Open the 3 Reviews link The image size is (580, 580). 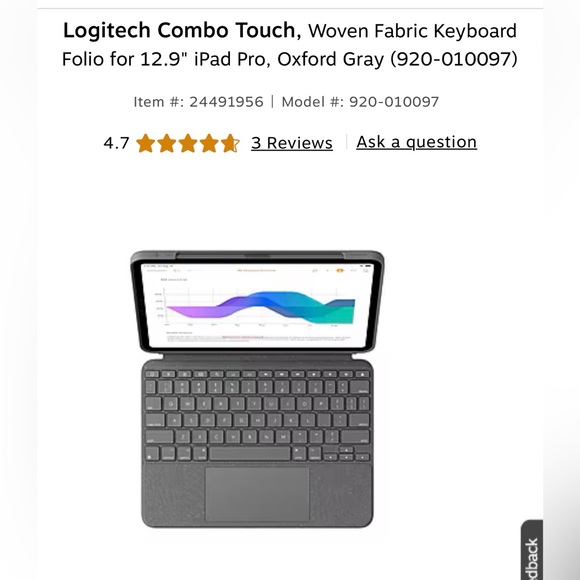(x=291, y=143)
